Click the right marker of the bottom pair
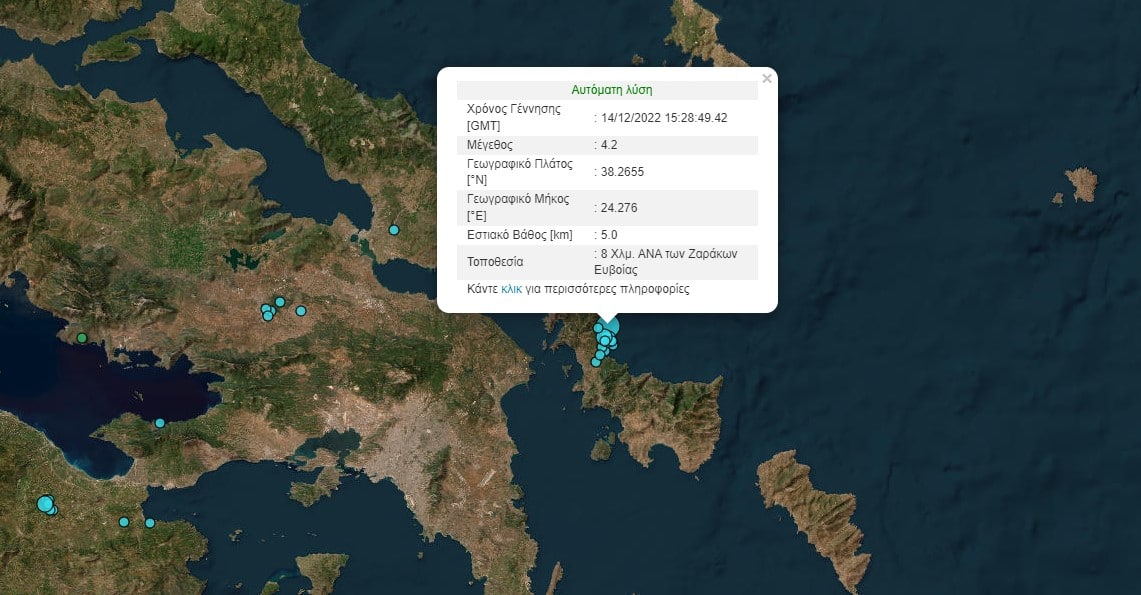The image size is (1141, 595). (x=150, y=523)
